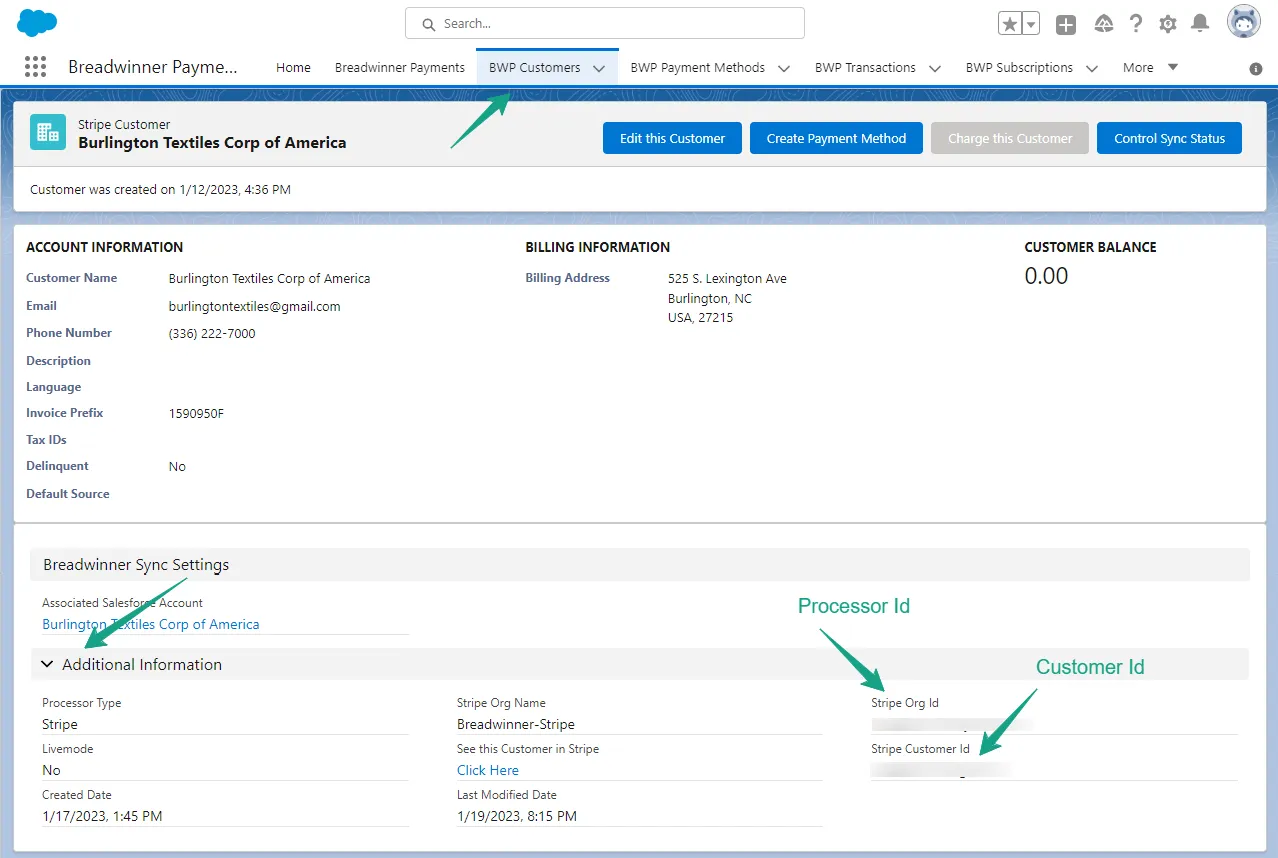
Task: Open the More navigation dropdown
Action: [1150, 67]
